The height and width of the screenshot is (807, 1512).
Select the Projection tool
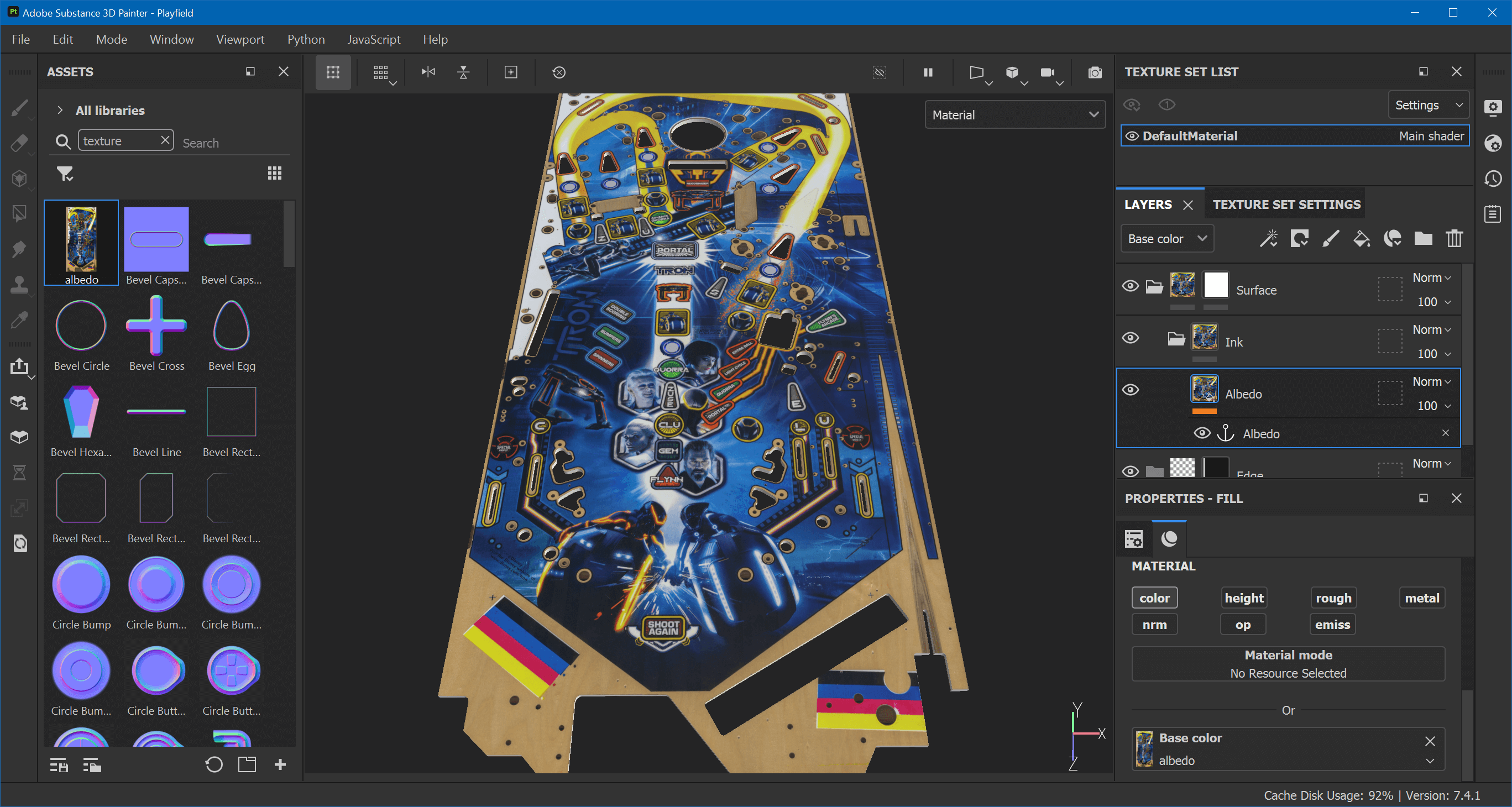[19, 179]
